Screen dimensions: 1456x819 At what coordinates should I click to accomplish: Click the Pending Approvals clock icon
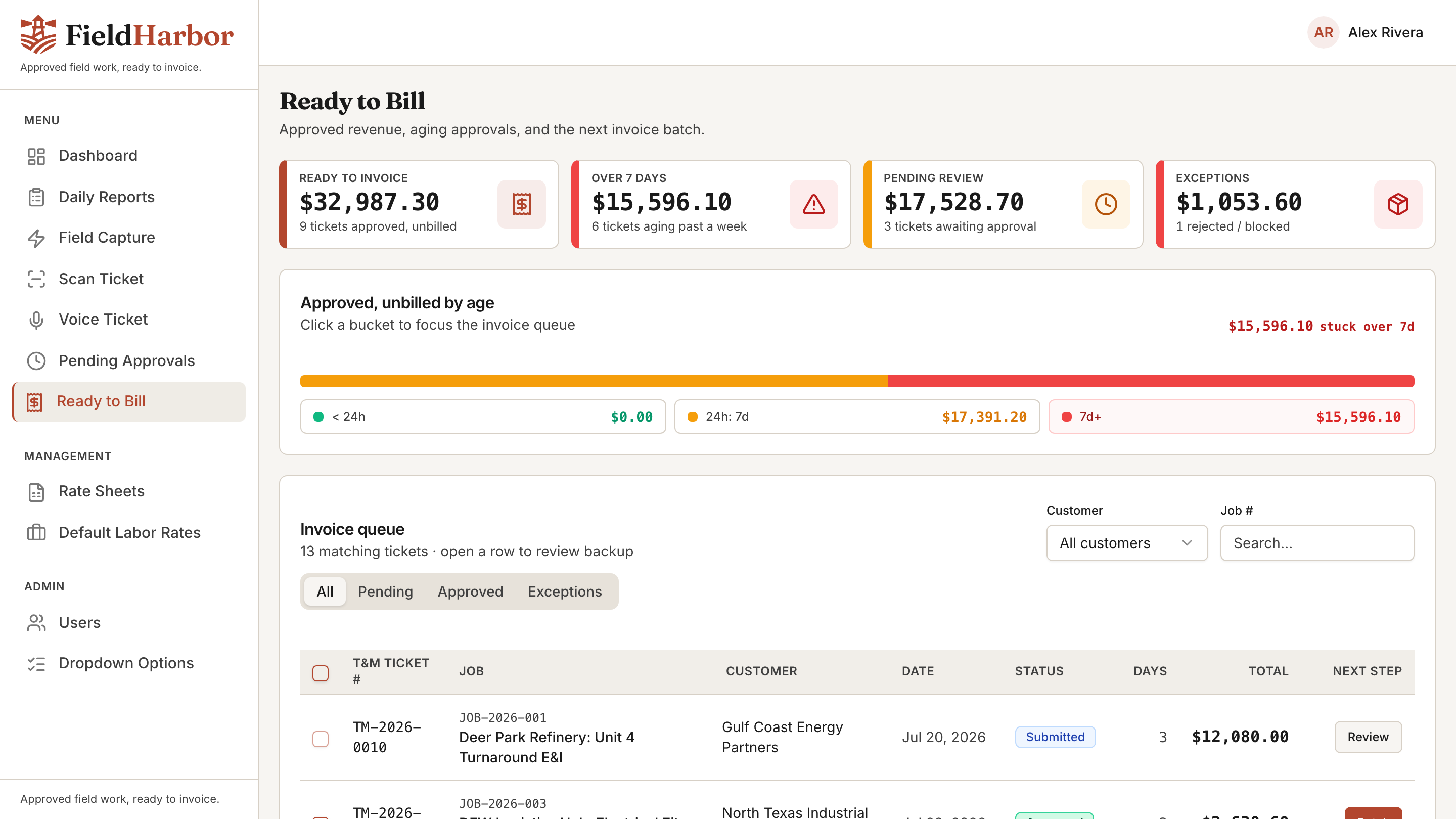pyautogui.click(x=36, y=360)
